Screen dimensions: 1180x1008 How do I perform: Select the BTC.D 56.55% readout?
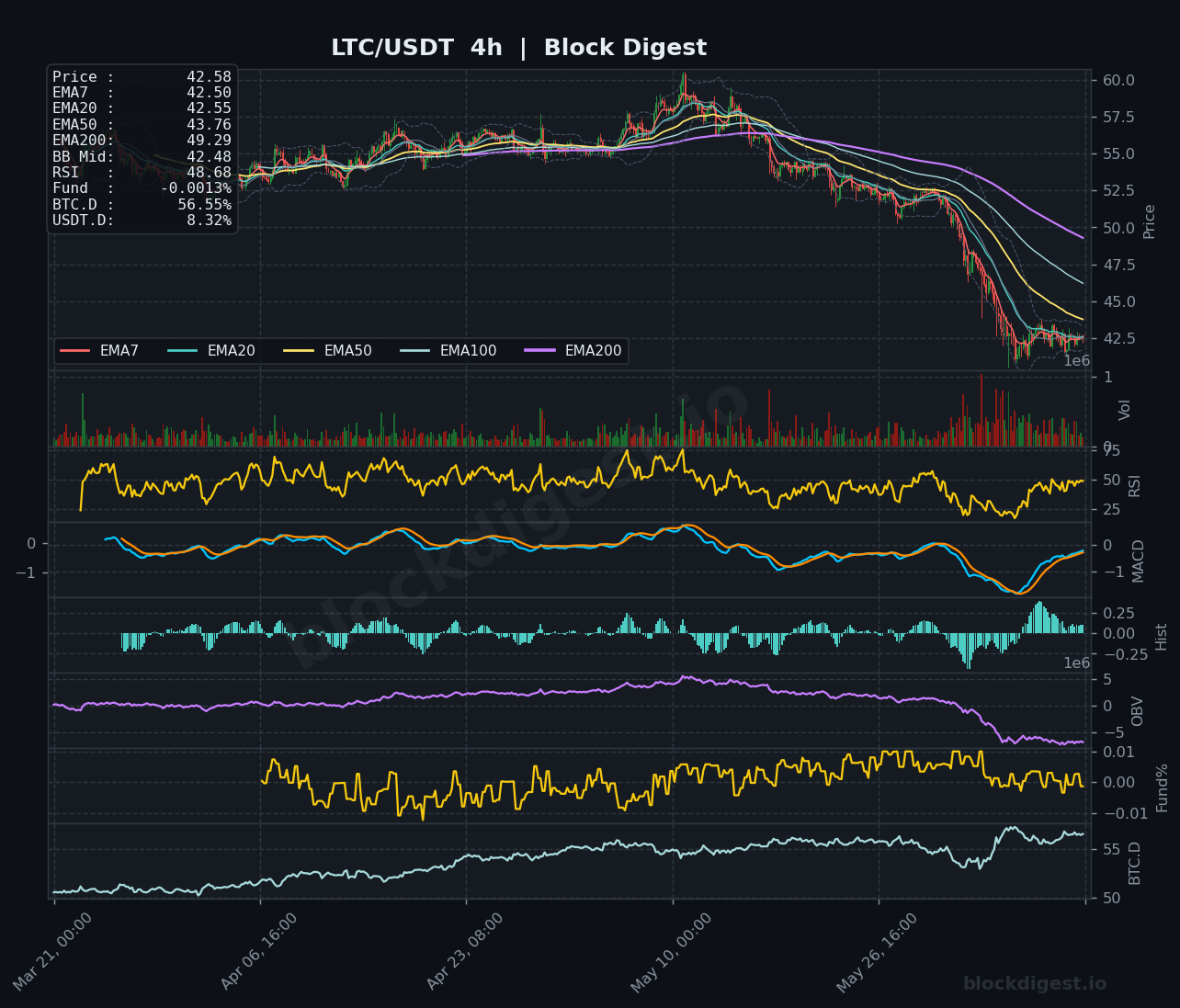pos(142,204)
